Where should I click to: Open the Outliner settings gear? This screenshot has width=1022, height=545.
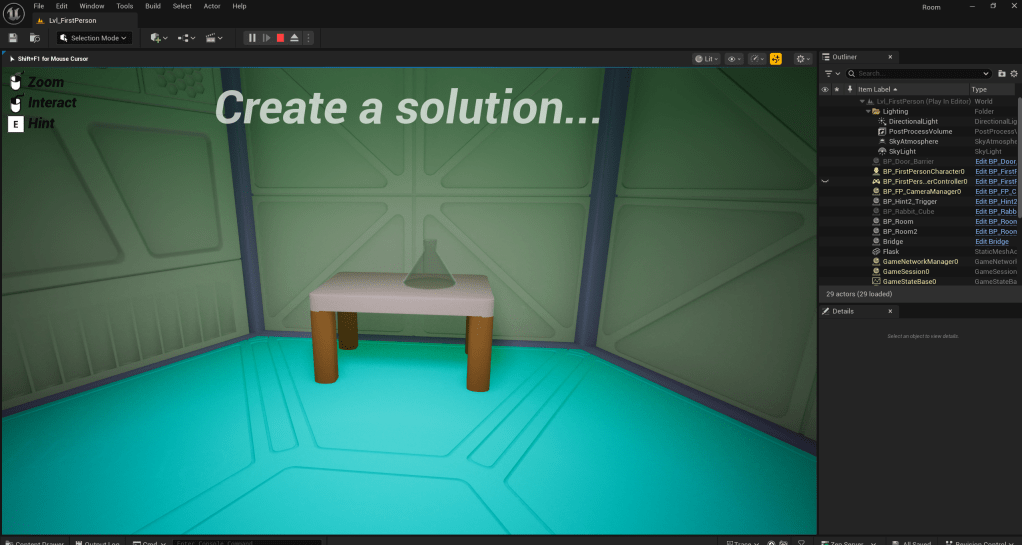(x=1014, y=73)
